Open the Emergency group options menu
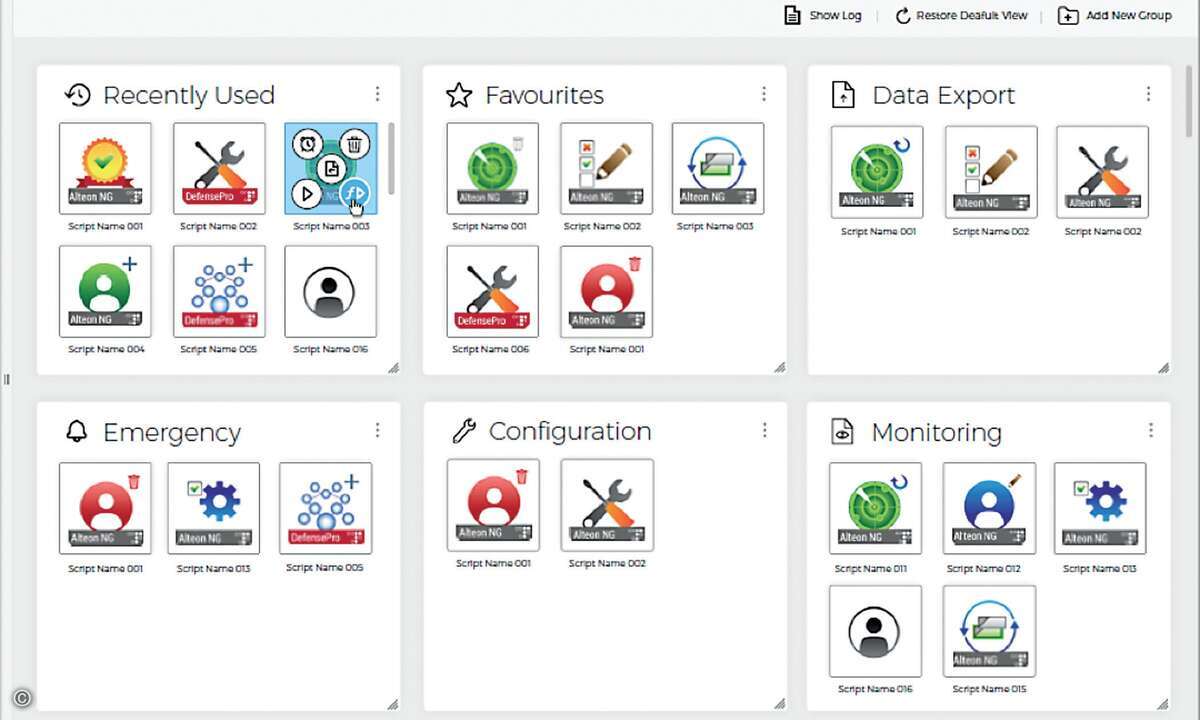 [377, 430]
